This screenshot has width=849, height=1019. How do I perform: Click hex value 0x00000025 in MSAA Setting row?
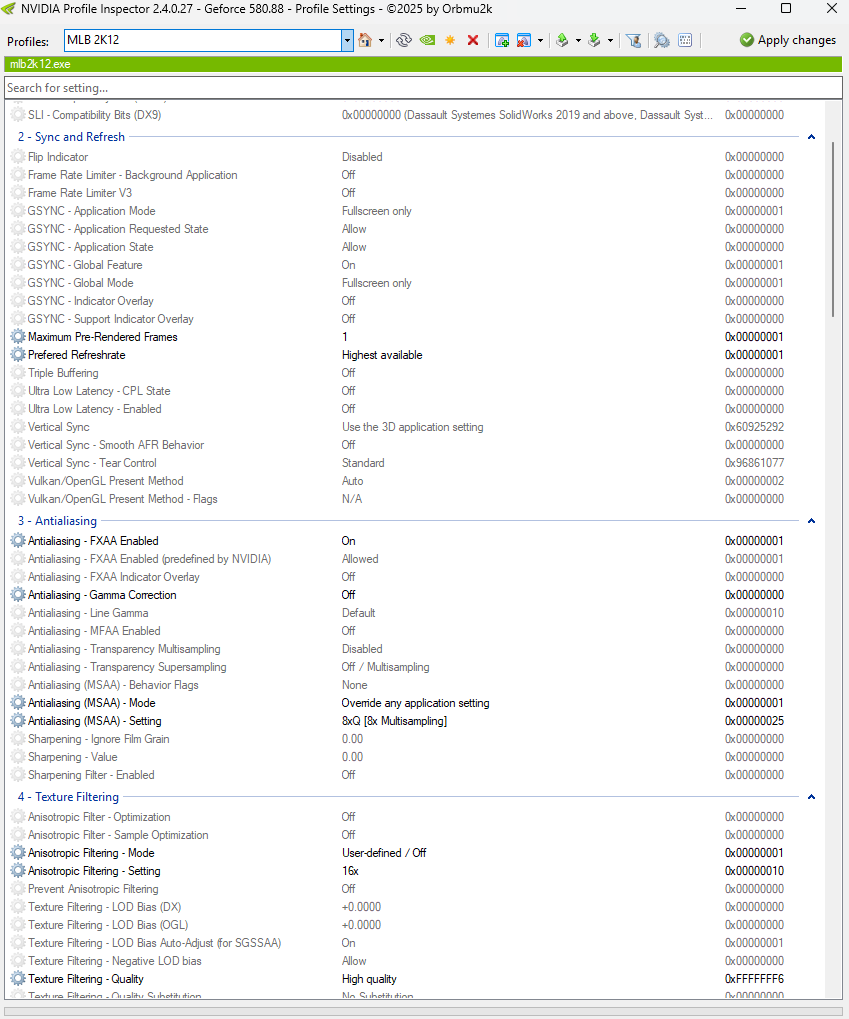(754, 721)
